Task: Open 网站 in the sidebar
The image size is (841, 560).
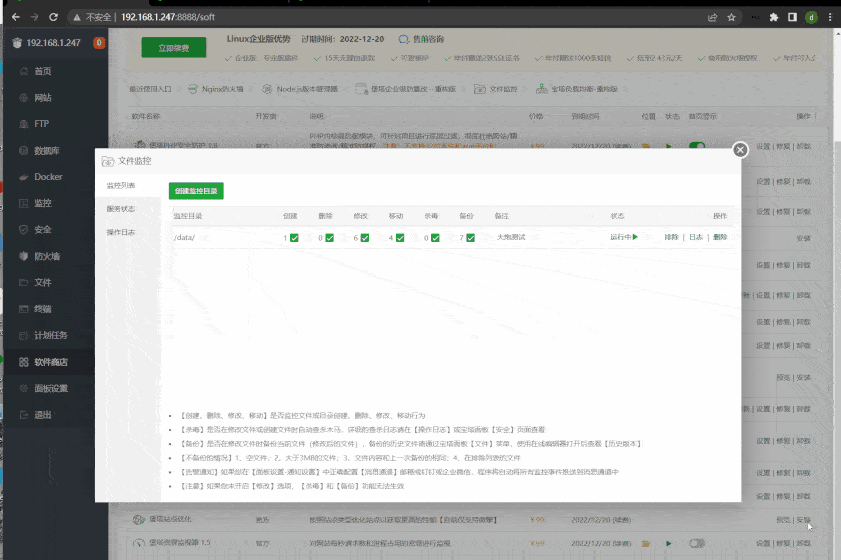Action: tap(43, 98)
